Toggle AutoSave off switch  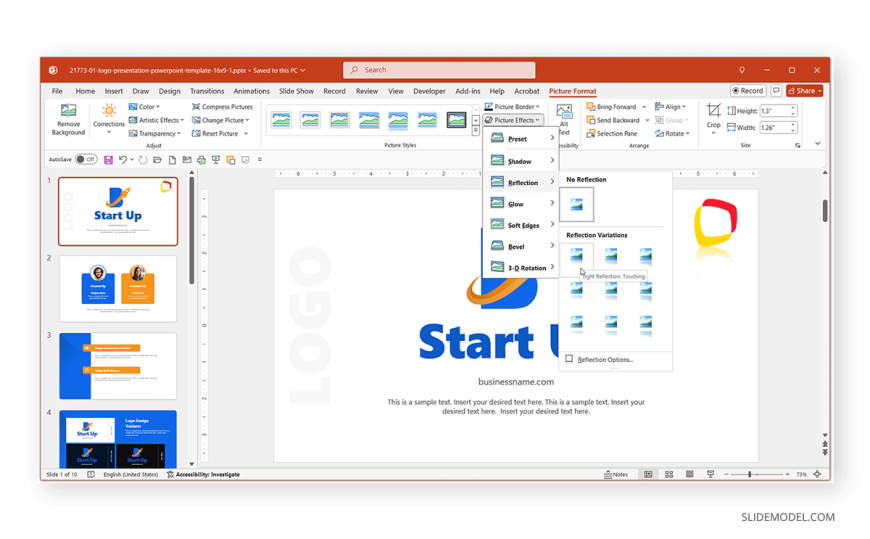pyautogui.click(x=86, y=160)
